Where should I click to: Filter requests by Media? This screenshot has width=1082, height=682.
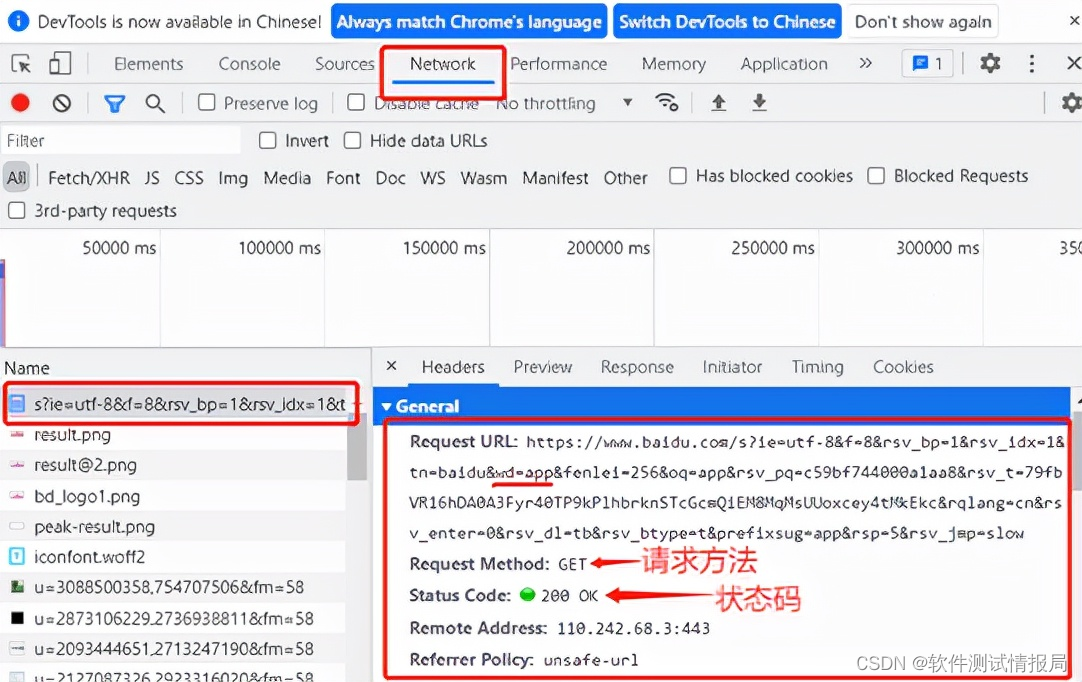coord(287,178)
